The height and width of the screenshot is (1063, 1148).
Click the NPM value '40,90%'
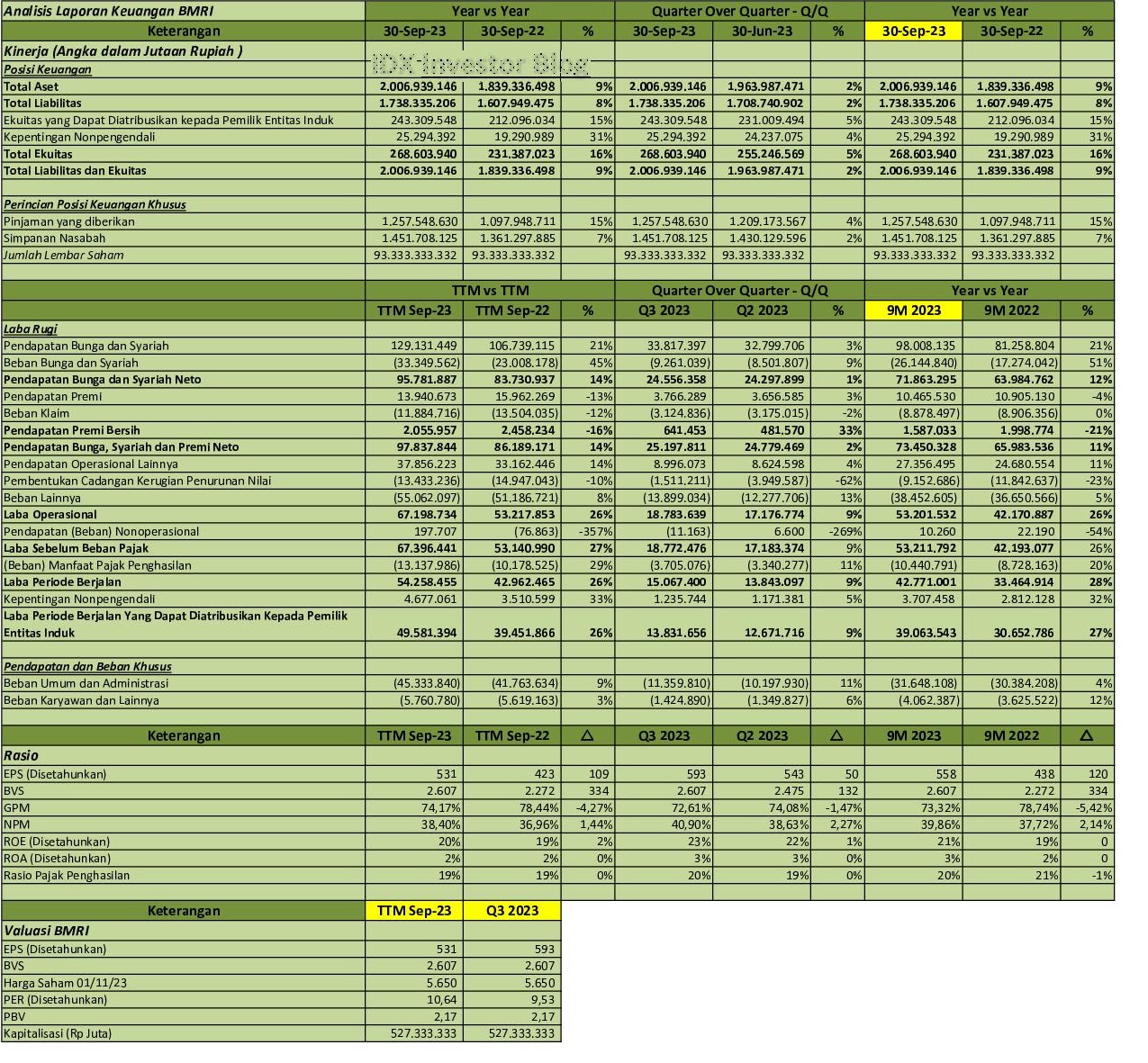691,824
